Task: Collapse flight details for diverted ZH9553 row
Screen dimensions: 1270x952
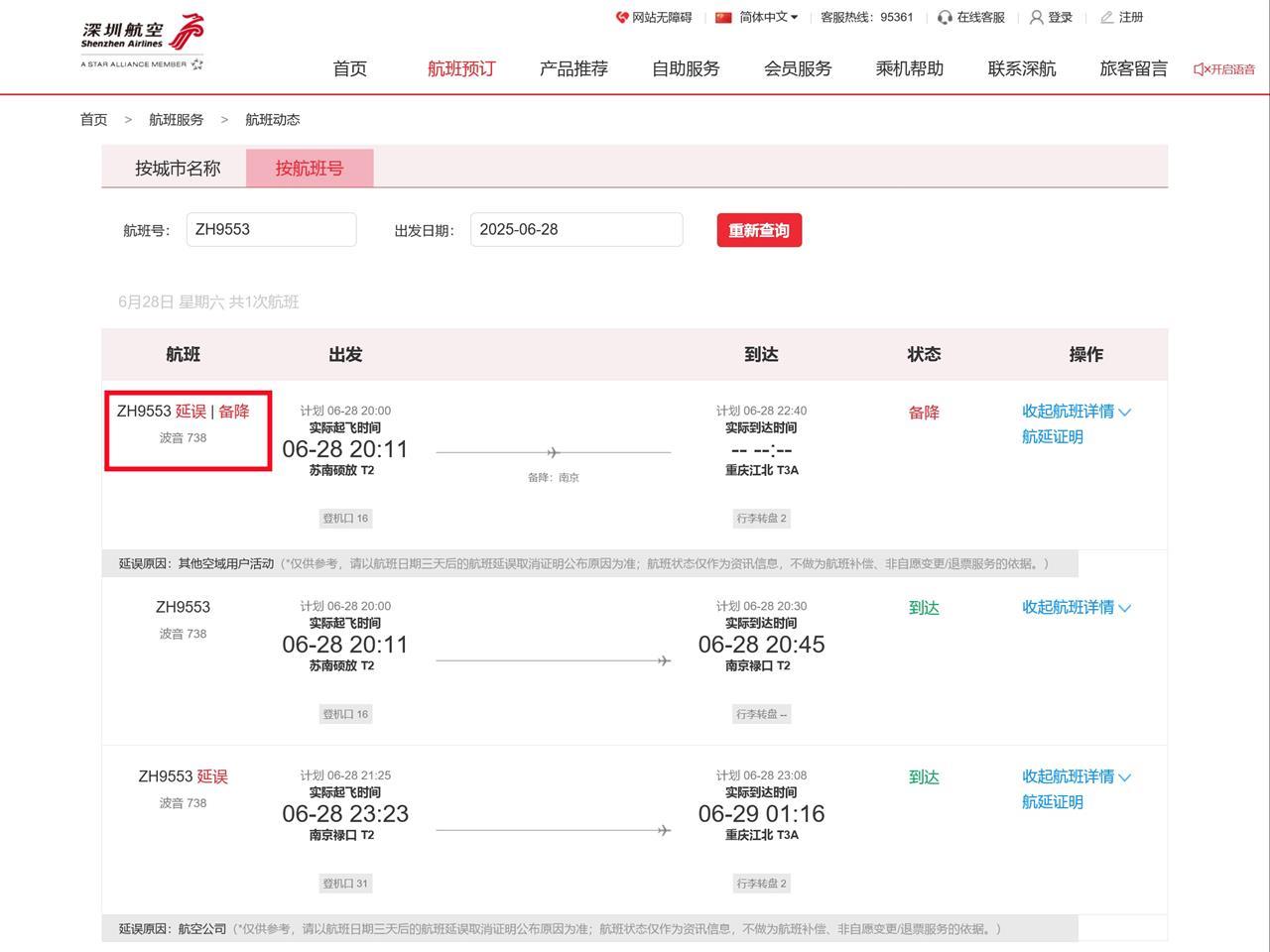Action: point(1076,412)
